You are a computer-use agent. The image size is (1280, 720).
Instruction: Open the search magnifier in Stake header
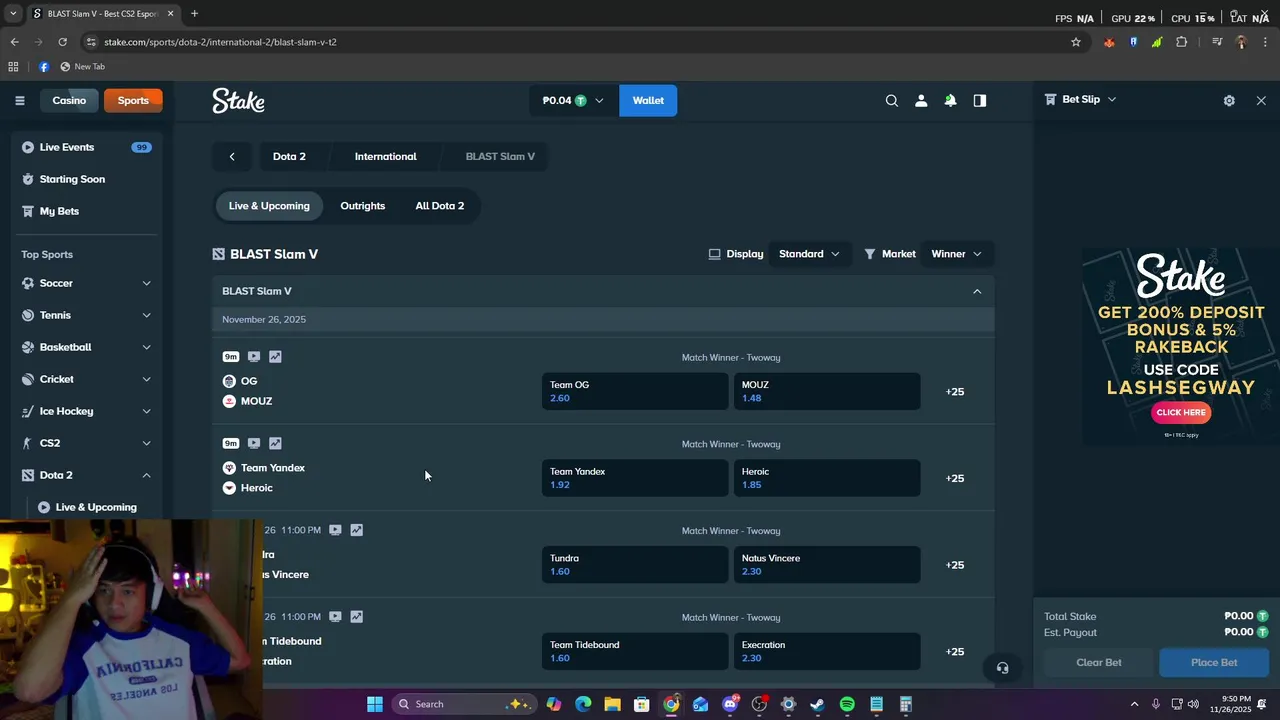pyautogui.click(x=892, y=100)
